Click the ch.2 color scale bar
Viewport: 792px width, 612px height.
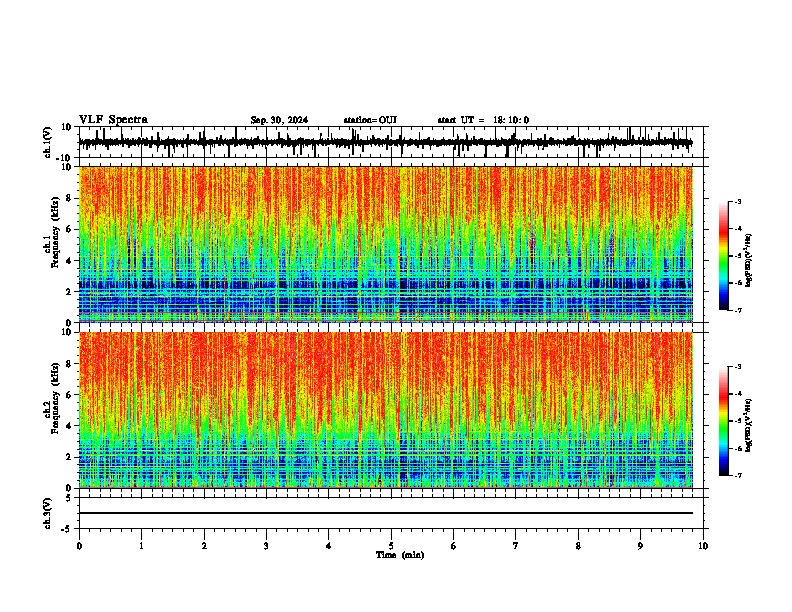[724, 421]
